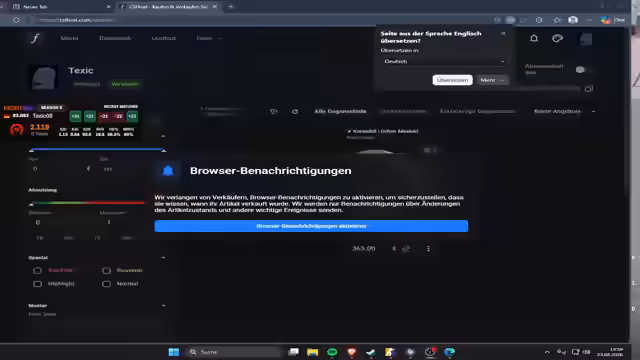Collapse the Spezial filter section
This screenshot has height=360, width=640.
tap(163, 258)
